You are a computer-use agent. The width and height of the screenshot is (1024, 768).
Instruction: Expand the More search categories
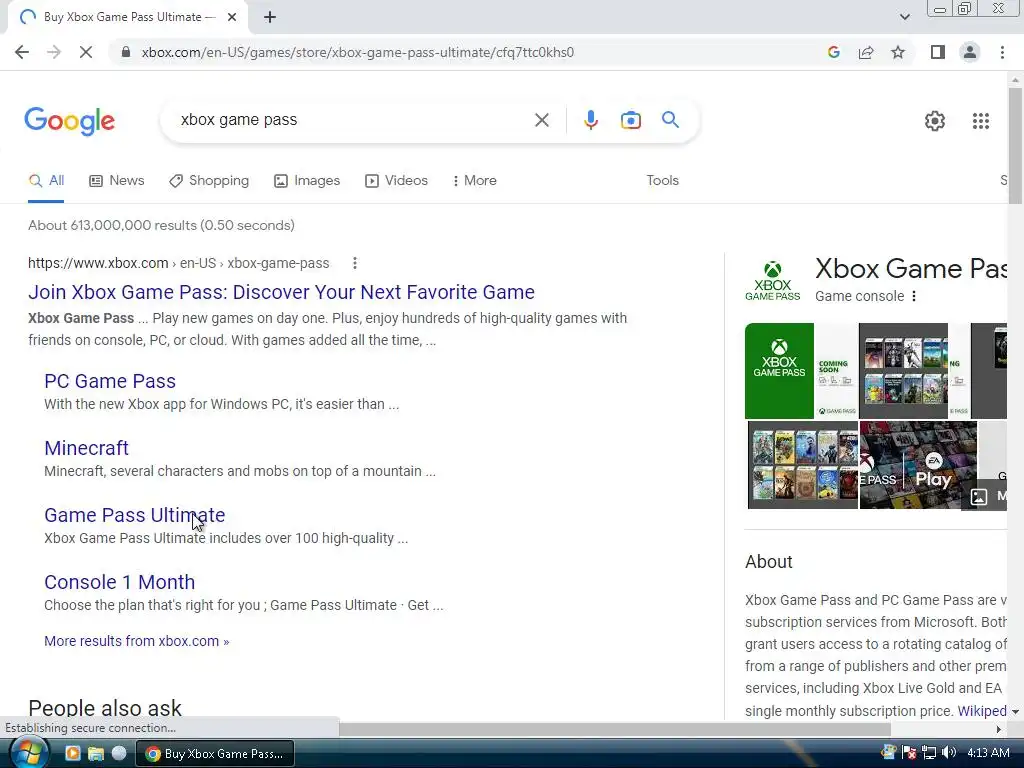coord(475,181)
